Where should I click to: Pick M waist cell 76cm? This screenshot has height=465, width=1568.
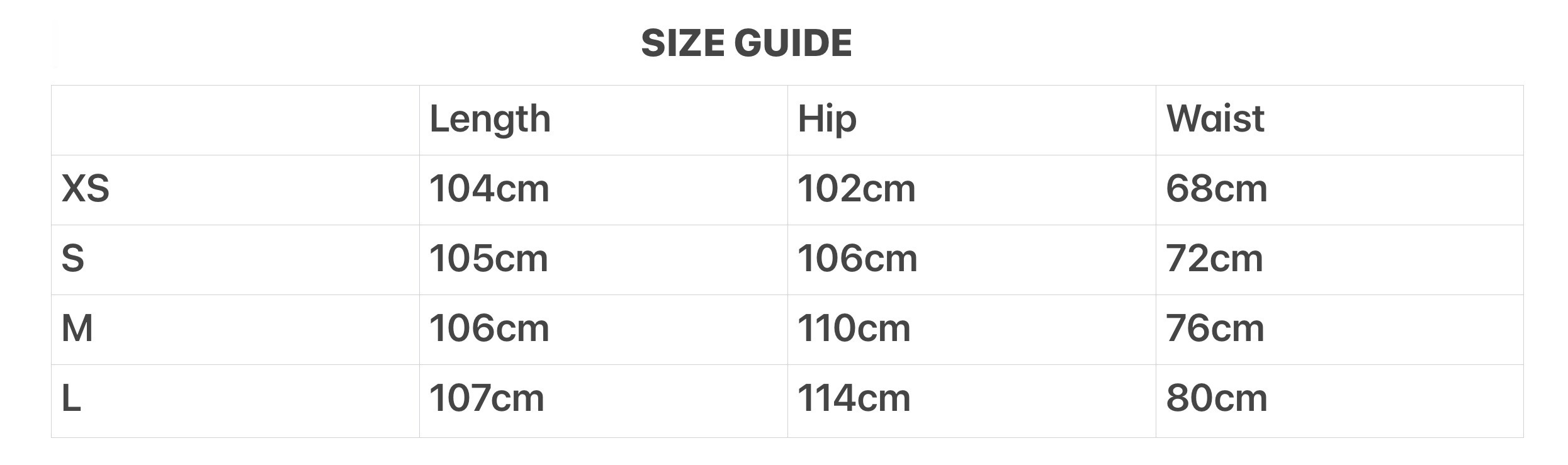coord(1215,328)
